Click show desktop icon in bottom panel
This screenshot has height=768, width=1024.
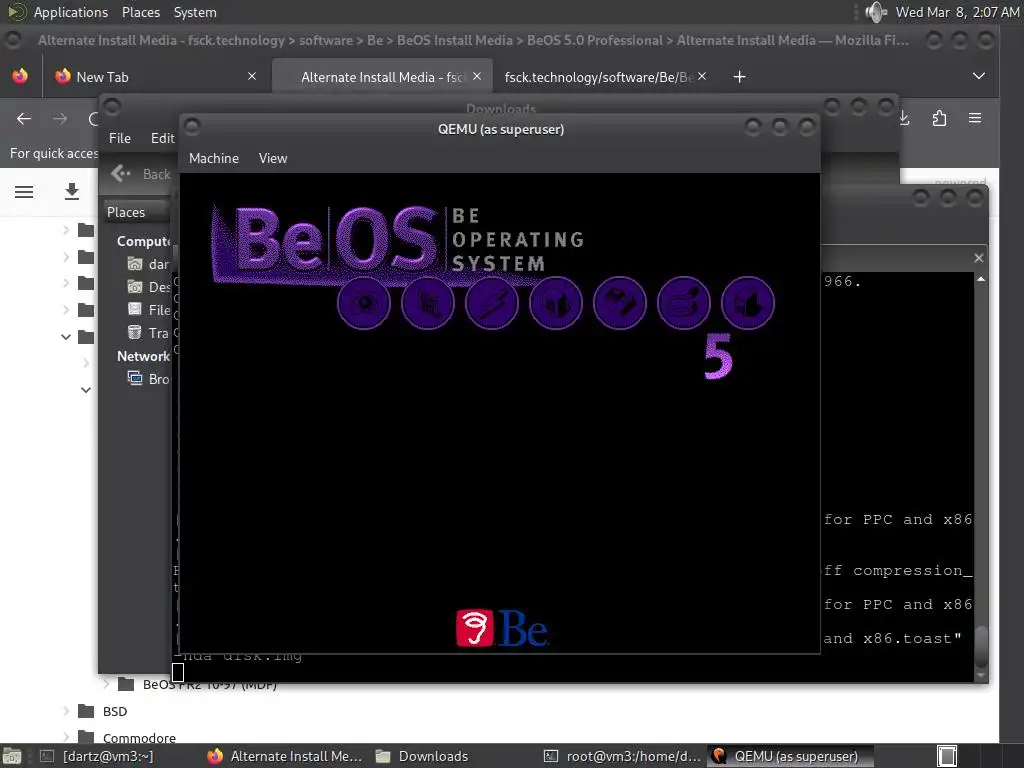click(x=12, y=756)
